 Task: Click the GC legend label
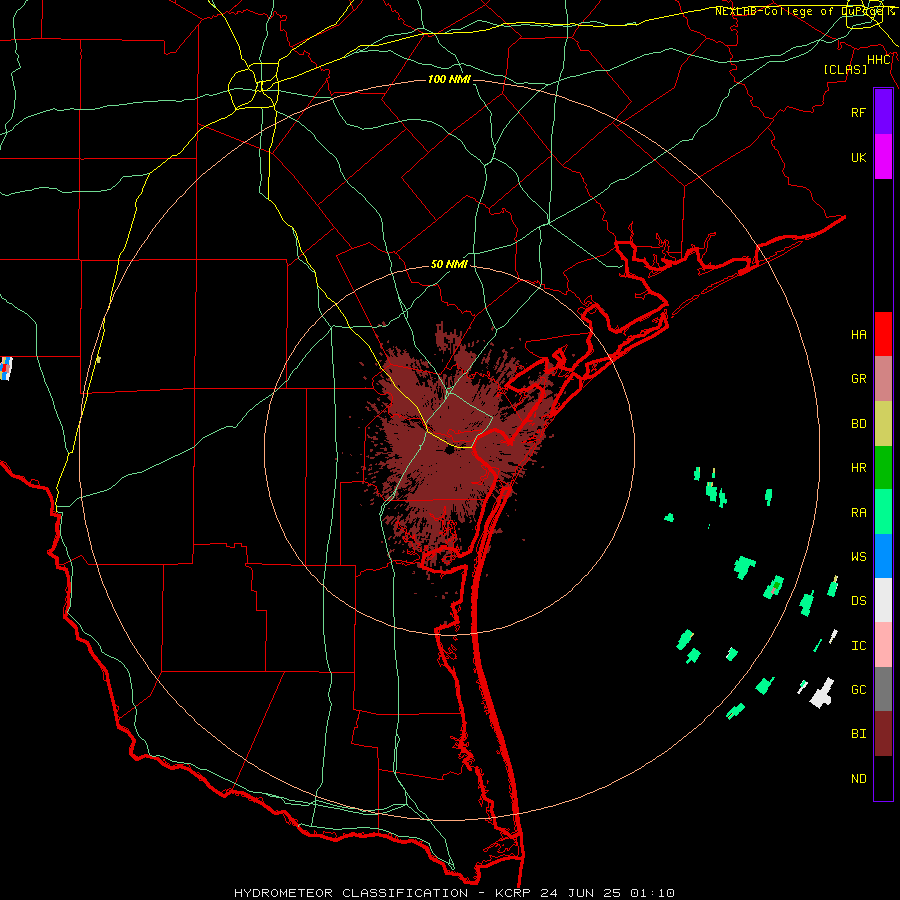click(x=858, y=690)
